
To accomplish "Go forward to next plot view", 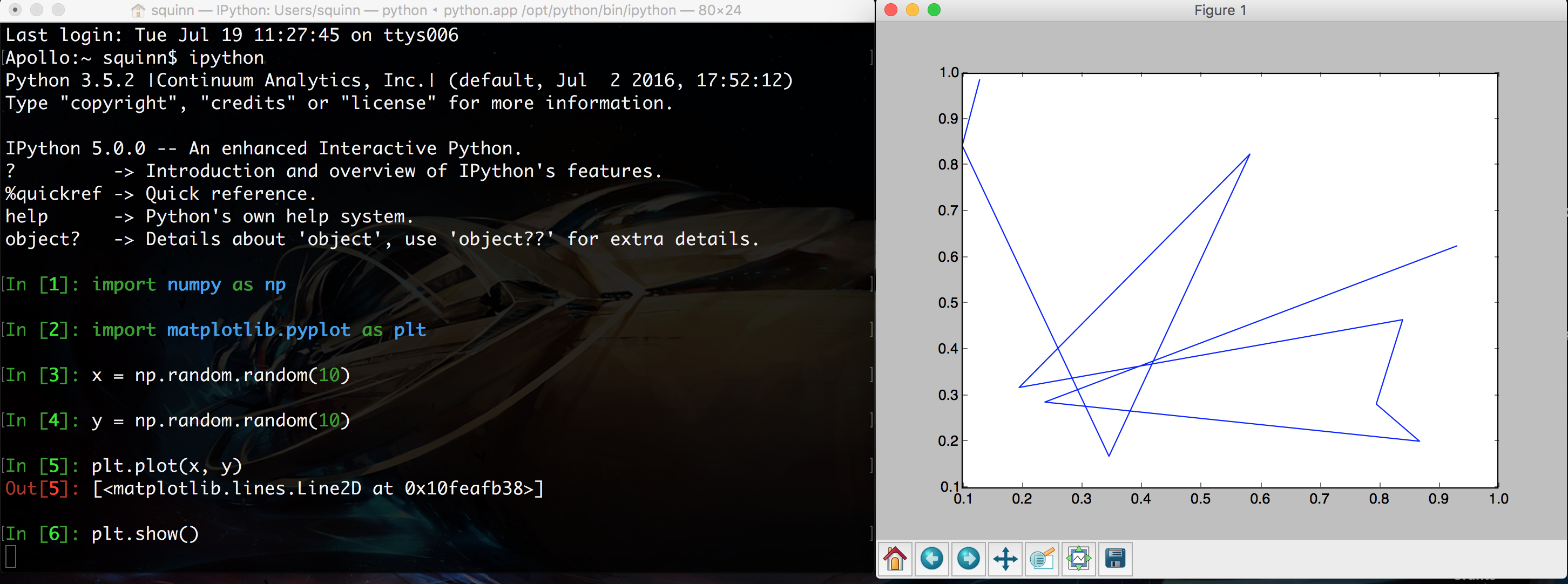I will point(969,559).
